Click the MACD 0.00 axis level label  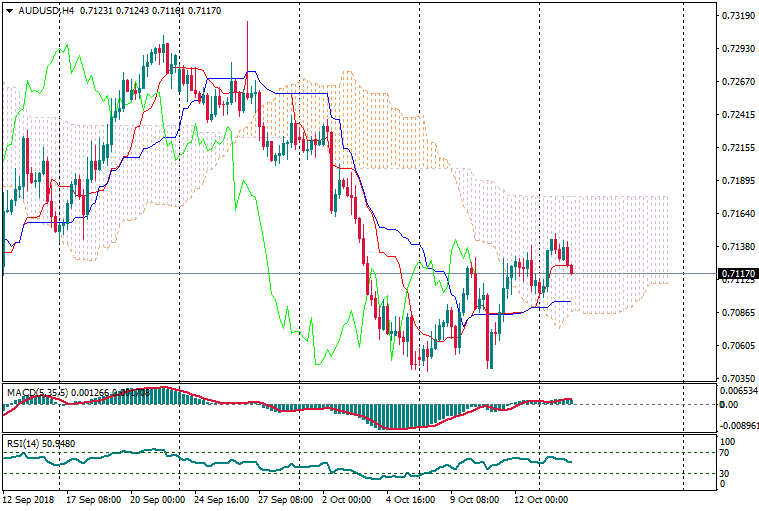click(x=731, y=405)
